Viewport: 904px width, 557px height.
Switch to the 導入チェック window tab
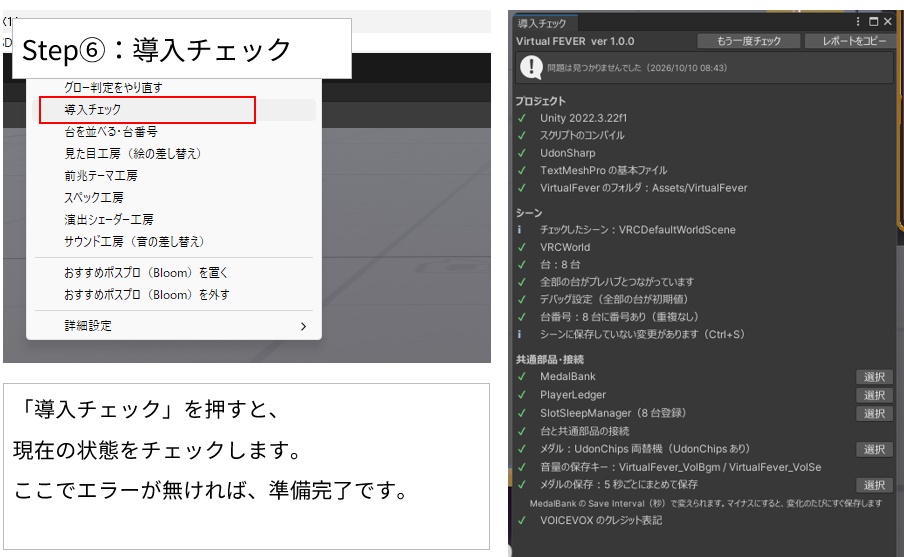(543, 23)
